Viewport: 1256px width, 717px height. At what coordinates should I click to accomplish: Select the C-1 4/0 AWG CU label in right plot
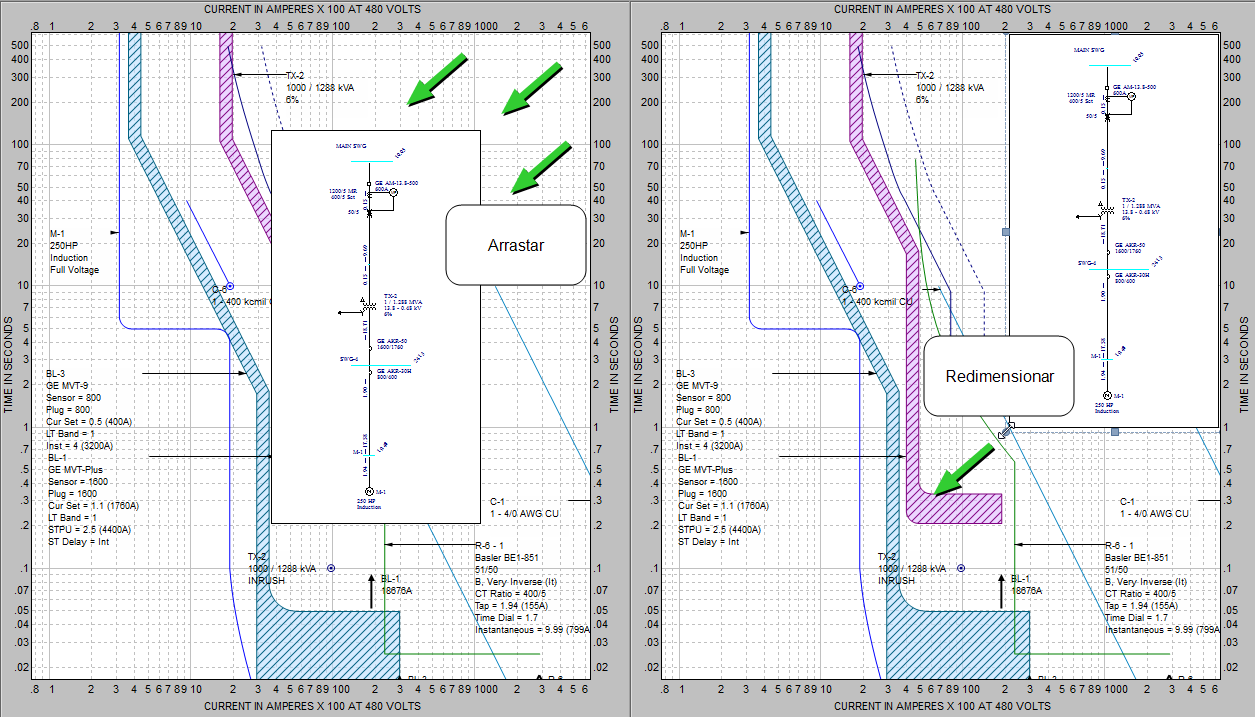tap(1153, 507)
